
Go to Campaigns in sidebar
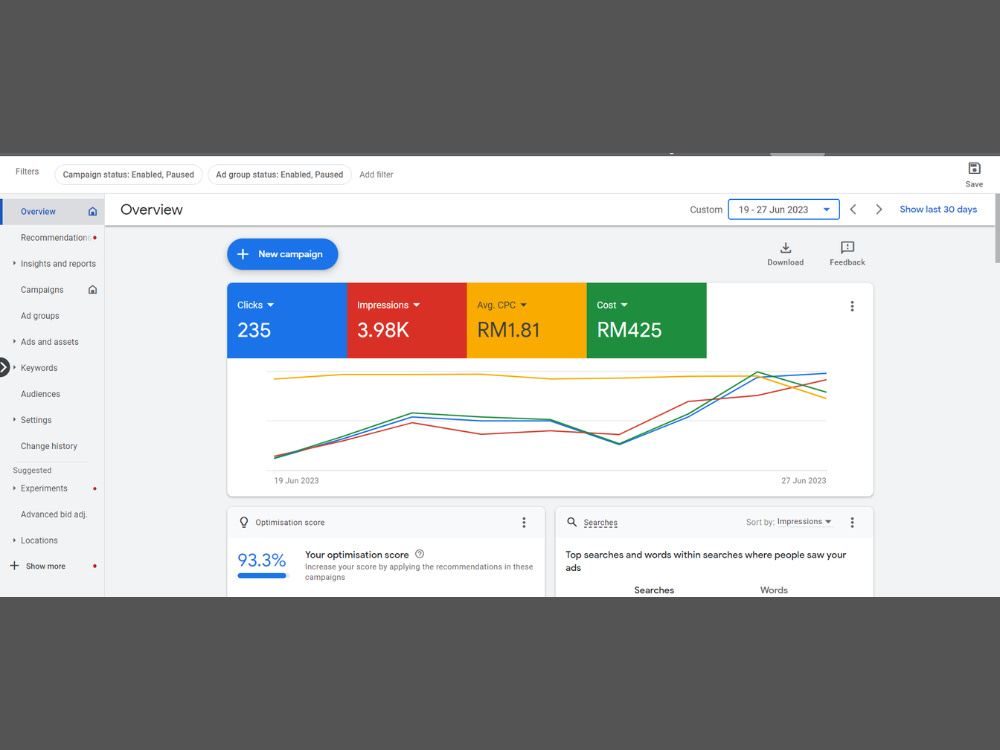click(42, 290)
